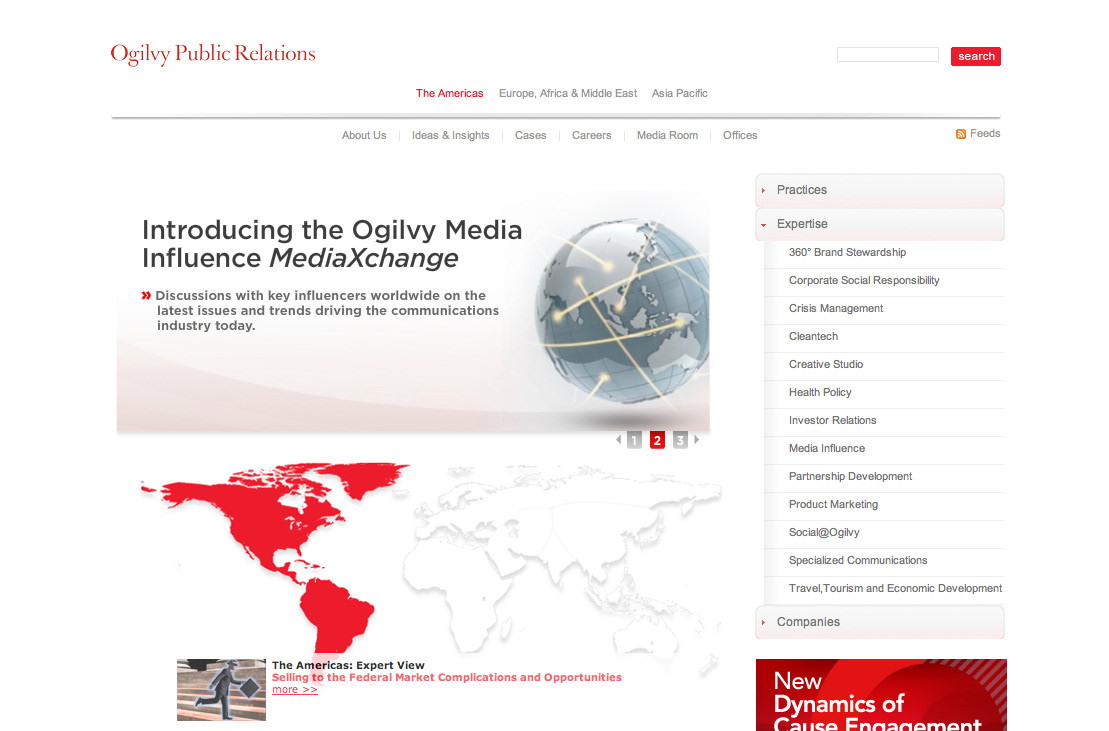Open the Careers menu item
The height and width of the screenshot is (731, 1109).
coord(591,135)
